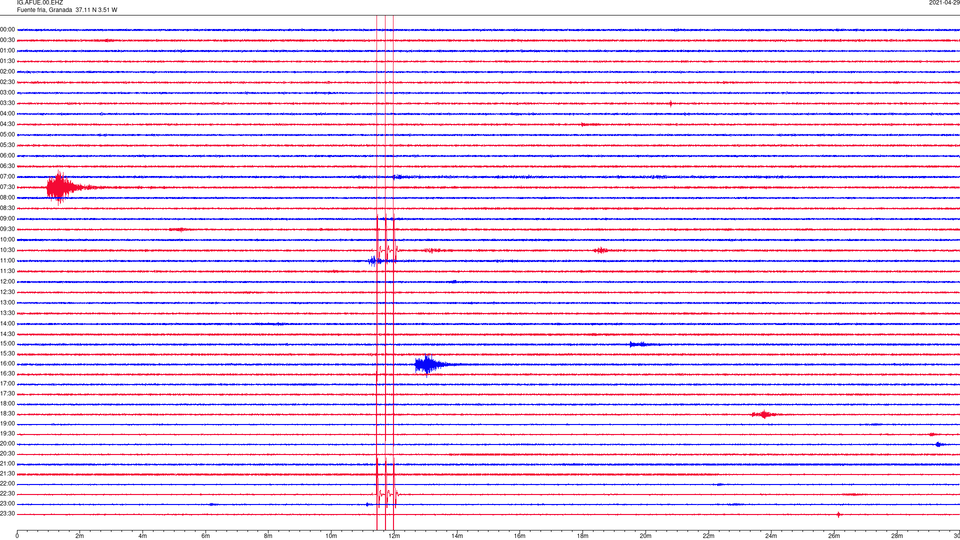Viewport: 960px width, 540px height.
Task: Click the 20m tick on the minute axis
Action: [645, 536]
